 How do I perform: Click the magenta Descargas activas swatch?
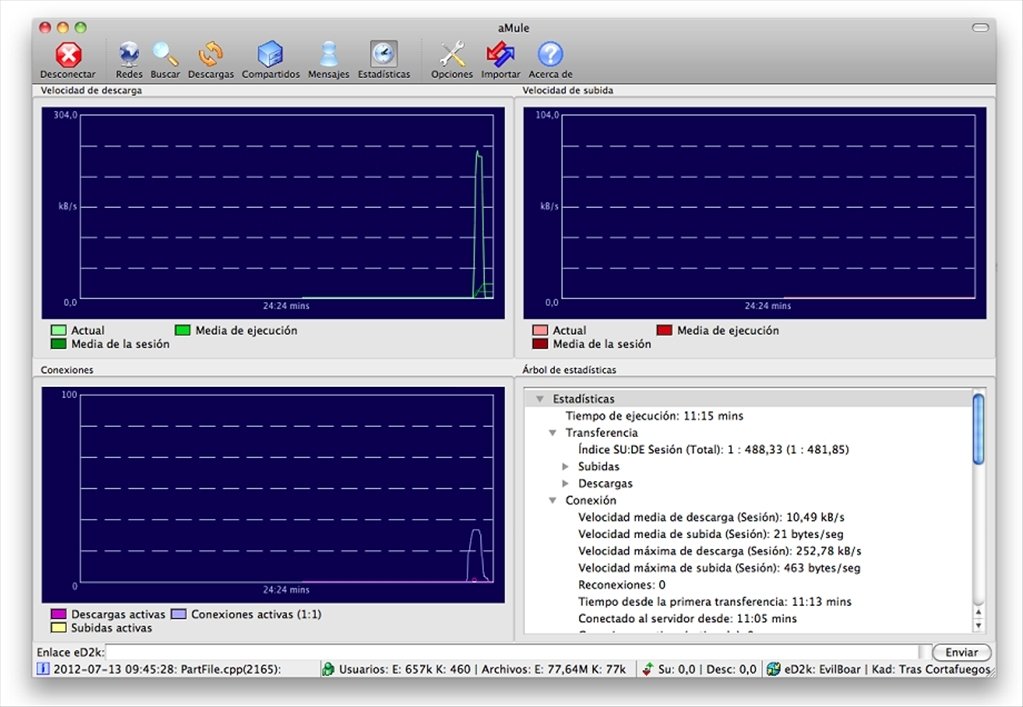(x=58, y=614)
